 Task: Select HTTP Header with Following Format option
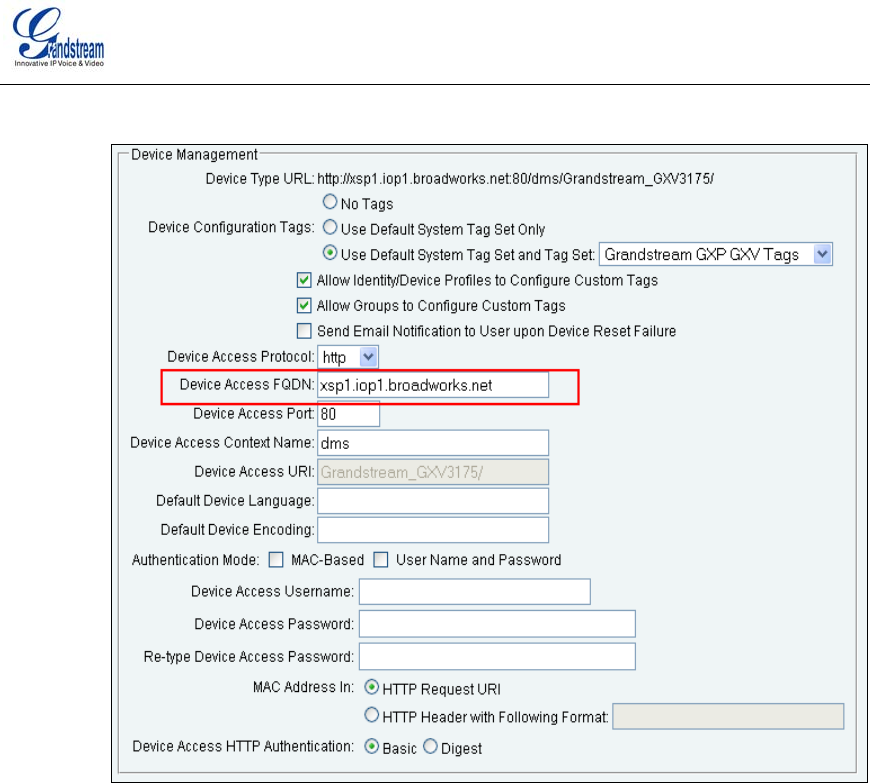point(371,716)
